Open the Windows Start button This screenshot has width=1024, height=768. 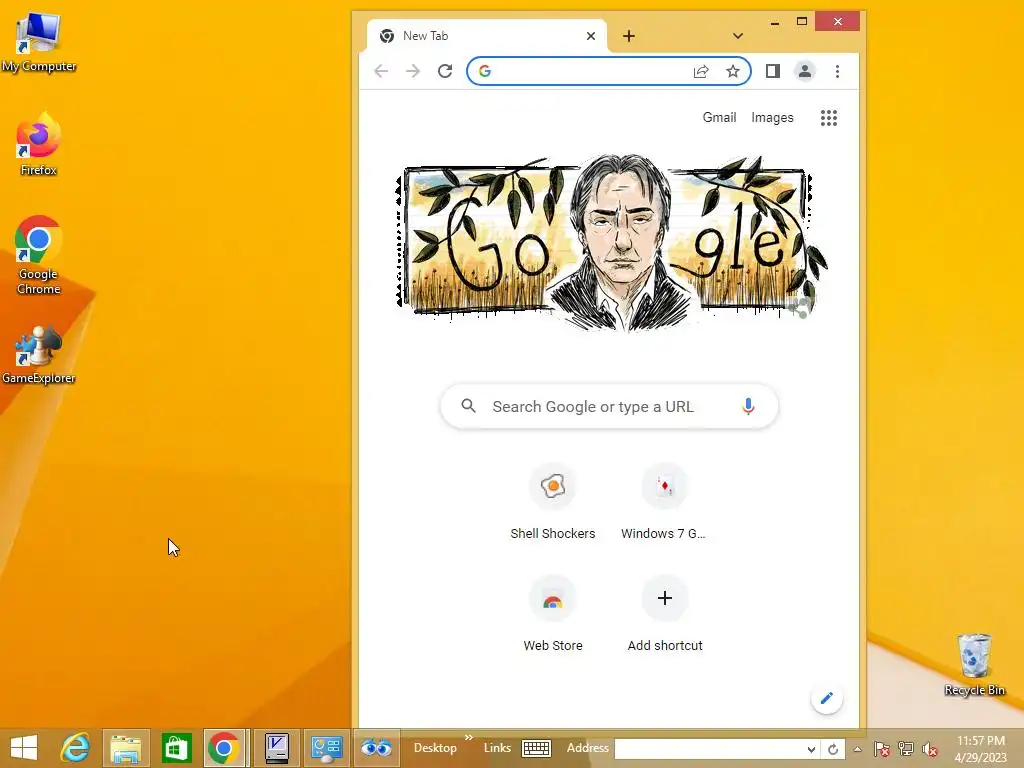click(24, 748)
